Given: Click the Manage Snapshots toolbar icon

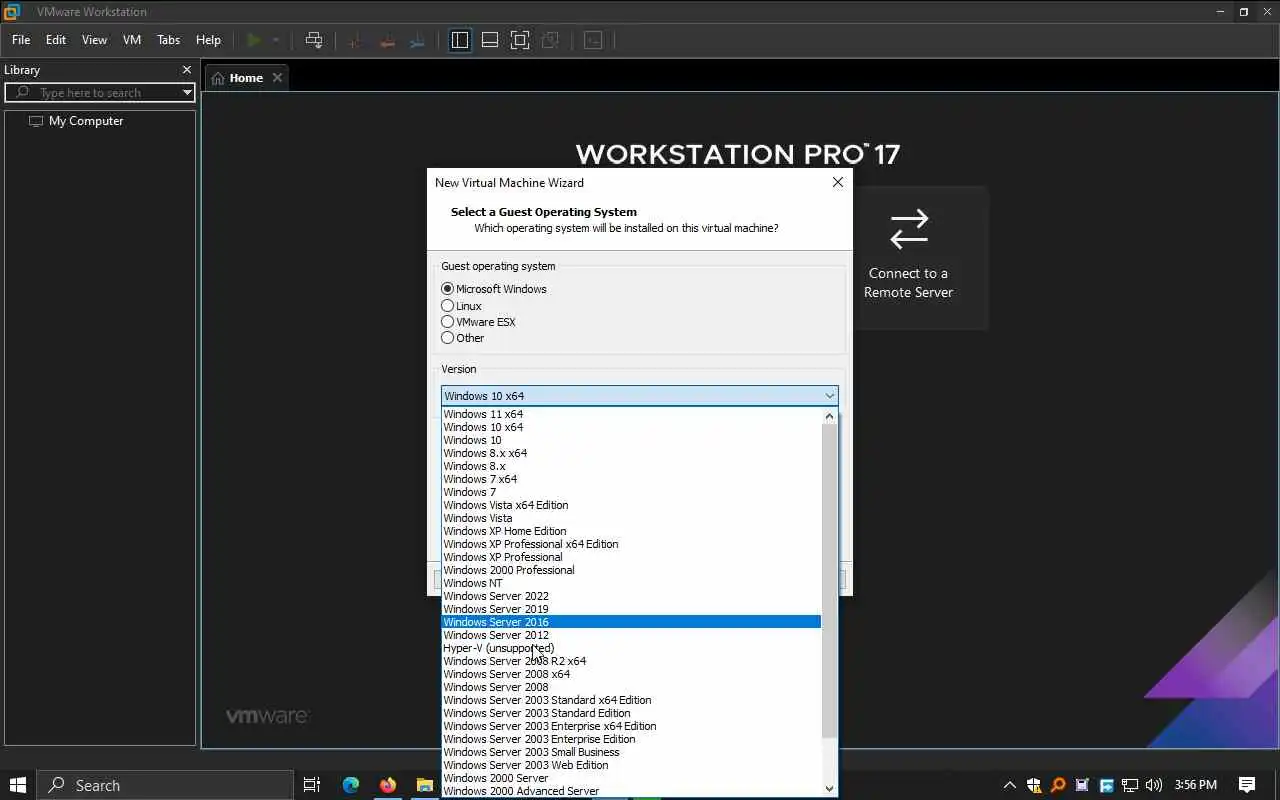Looking at the screenshot, I should (x=418, y=40).
